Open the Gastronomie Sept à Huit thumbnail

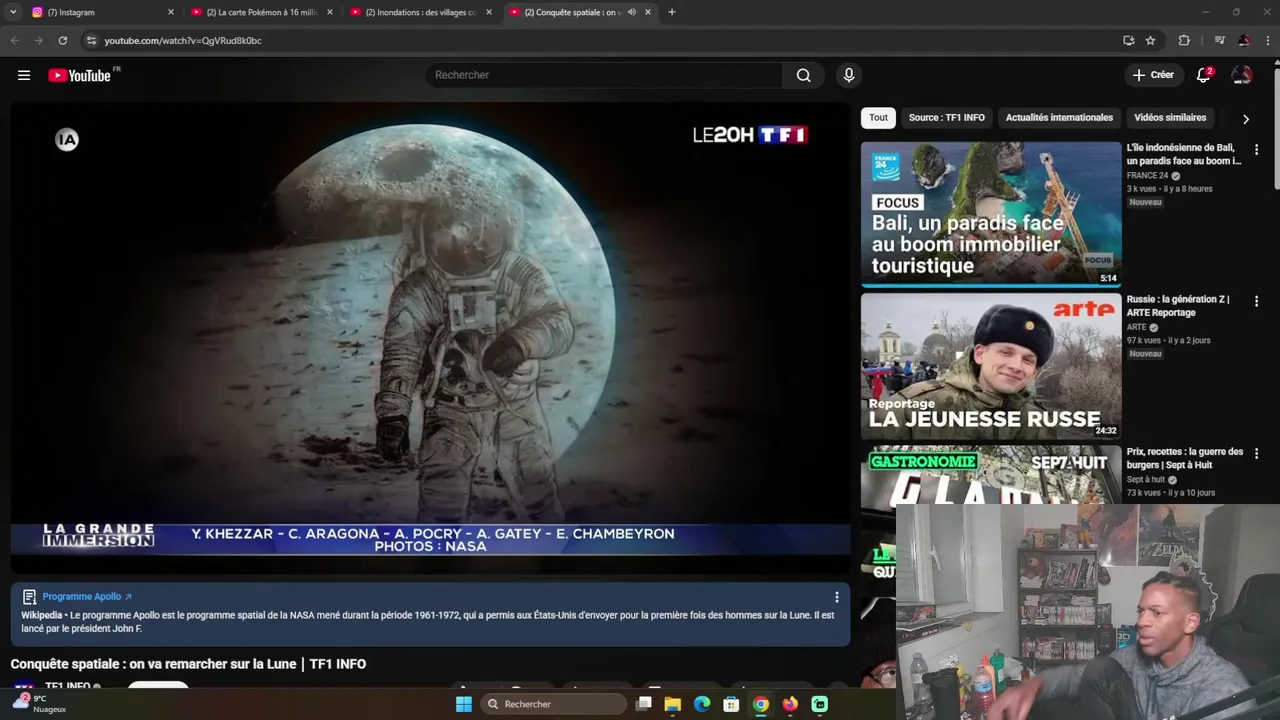pyautogui.click(x=991, y=474)
